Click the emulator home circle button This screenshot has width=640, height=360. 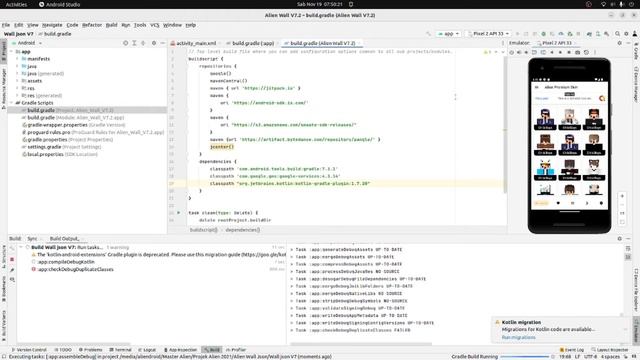560,52
